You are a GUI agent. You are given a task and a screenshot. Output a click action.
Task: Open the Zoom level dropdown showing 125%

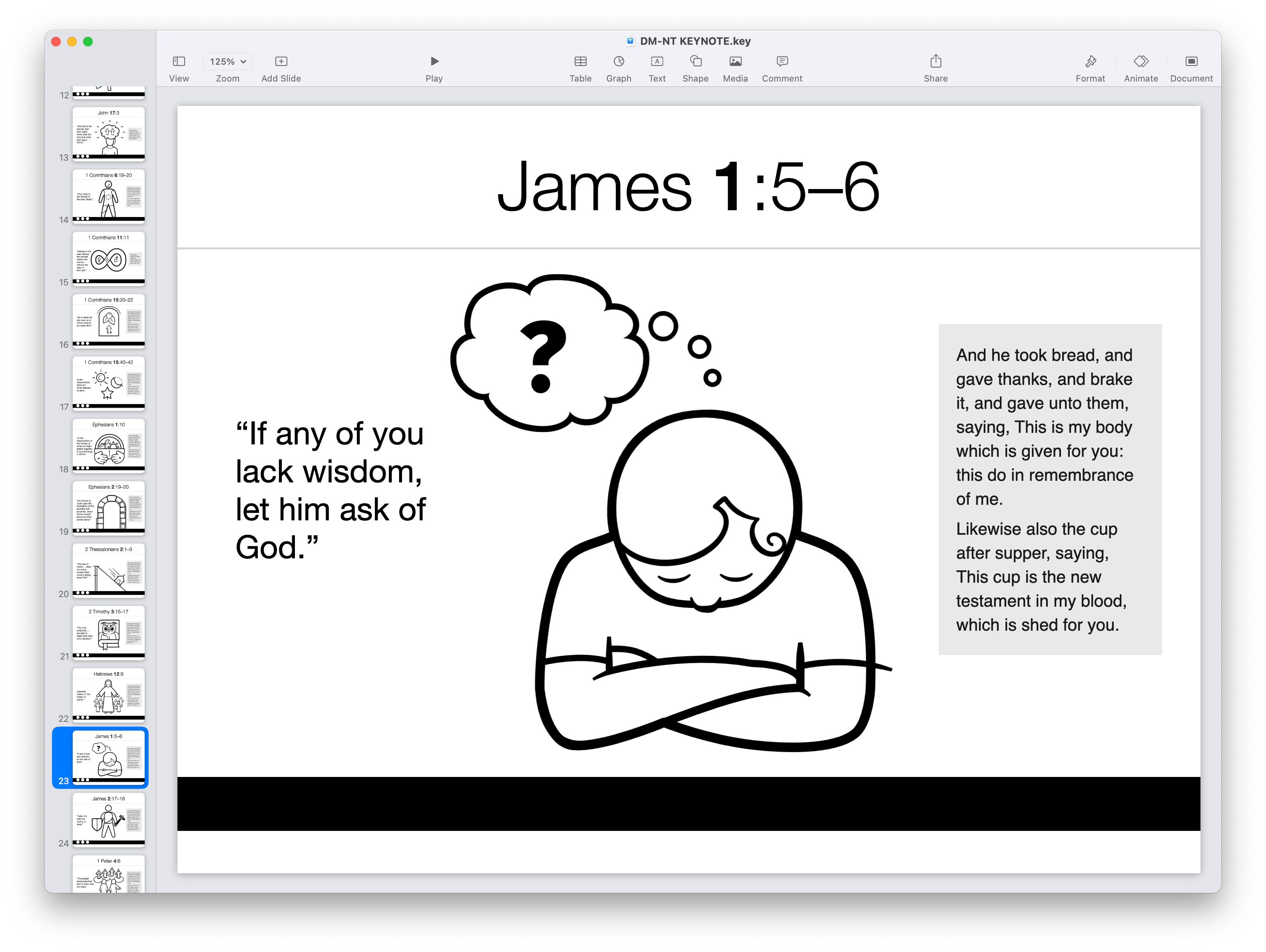(227, 61)
